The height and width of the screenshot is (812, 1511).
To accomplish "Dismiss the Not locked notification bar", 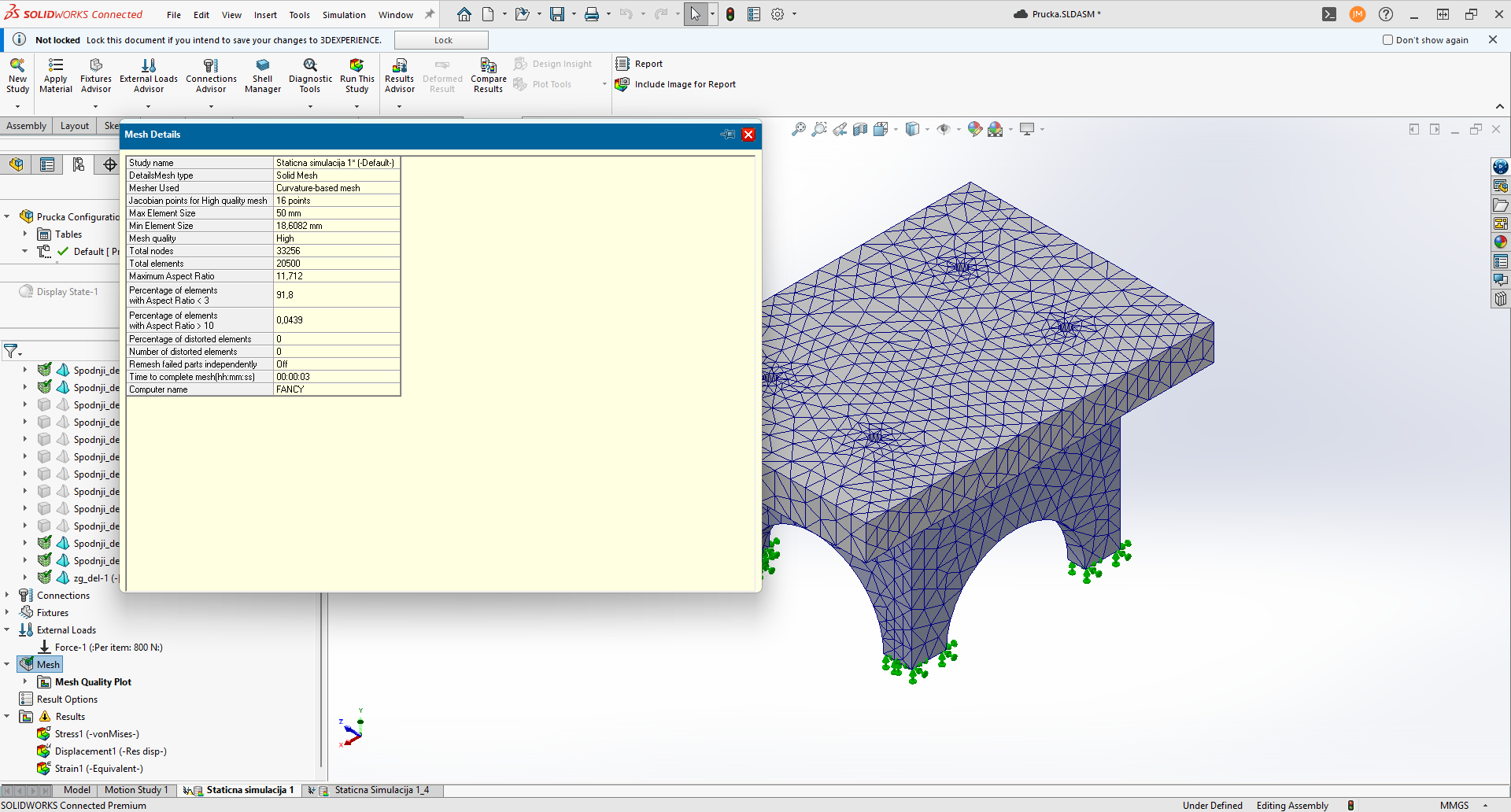I will (1493, 39).
